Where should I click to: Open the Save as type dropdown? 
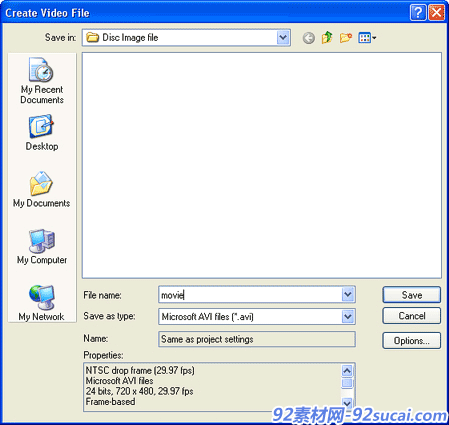coord(348,316)
